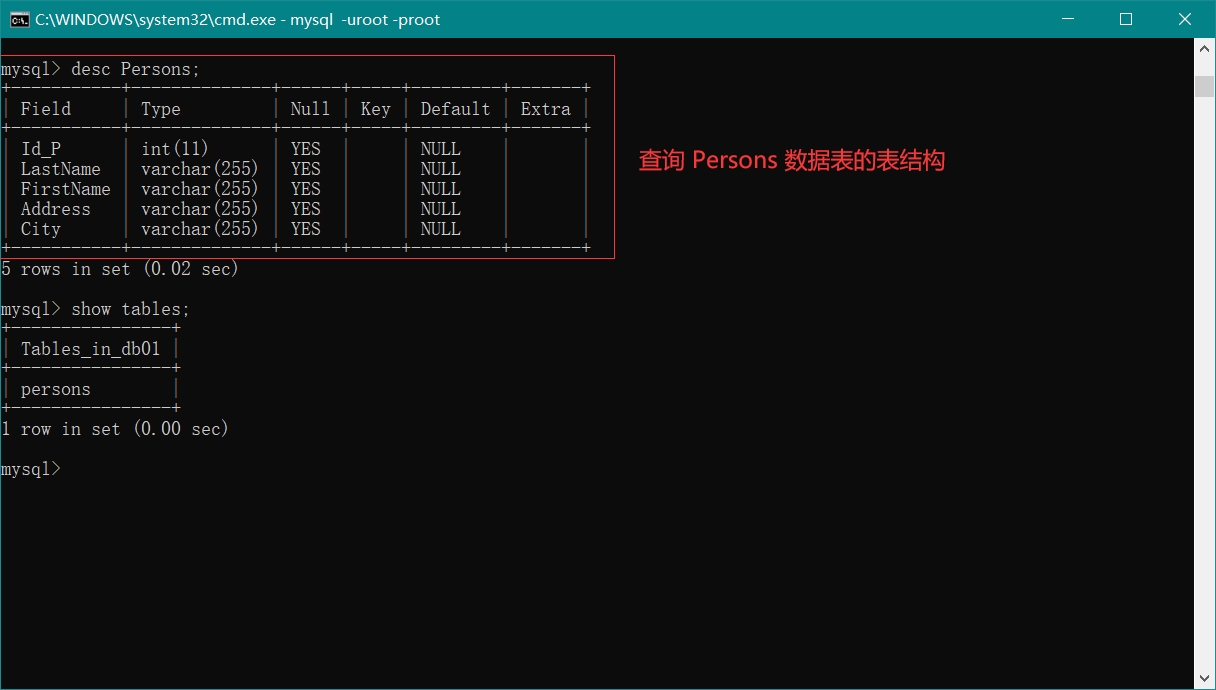Click the Field column header
The height and width of the screenshot is (690, 1216).
[46, 109]
